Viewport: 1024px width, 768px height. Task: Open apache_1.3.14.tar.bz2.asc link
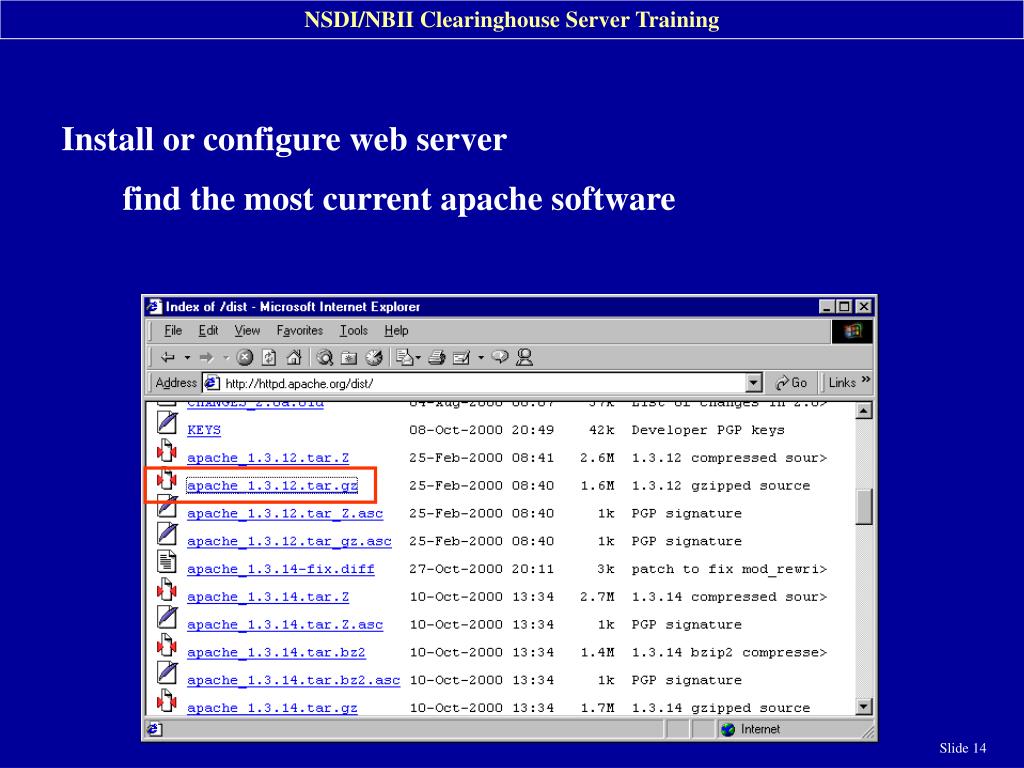point(293,680)
